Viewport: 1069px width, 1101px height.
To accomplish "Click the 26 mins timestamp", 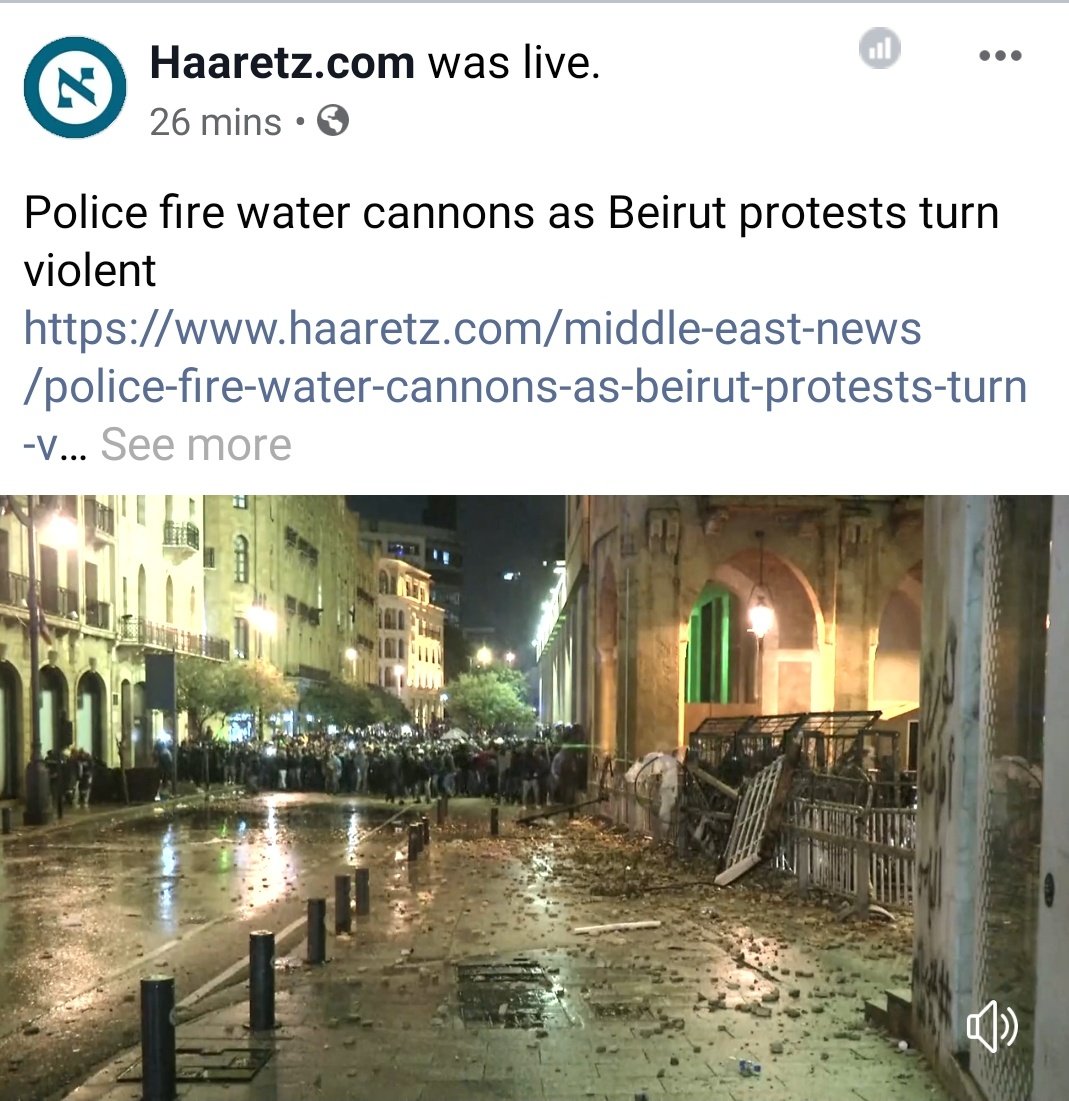I will (x=215, y=122).
